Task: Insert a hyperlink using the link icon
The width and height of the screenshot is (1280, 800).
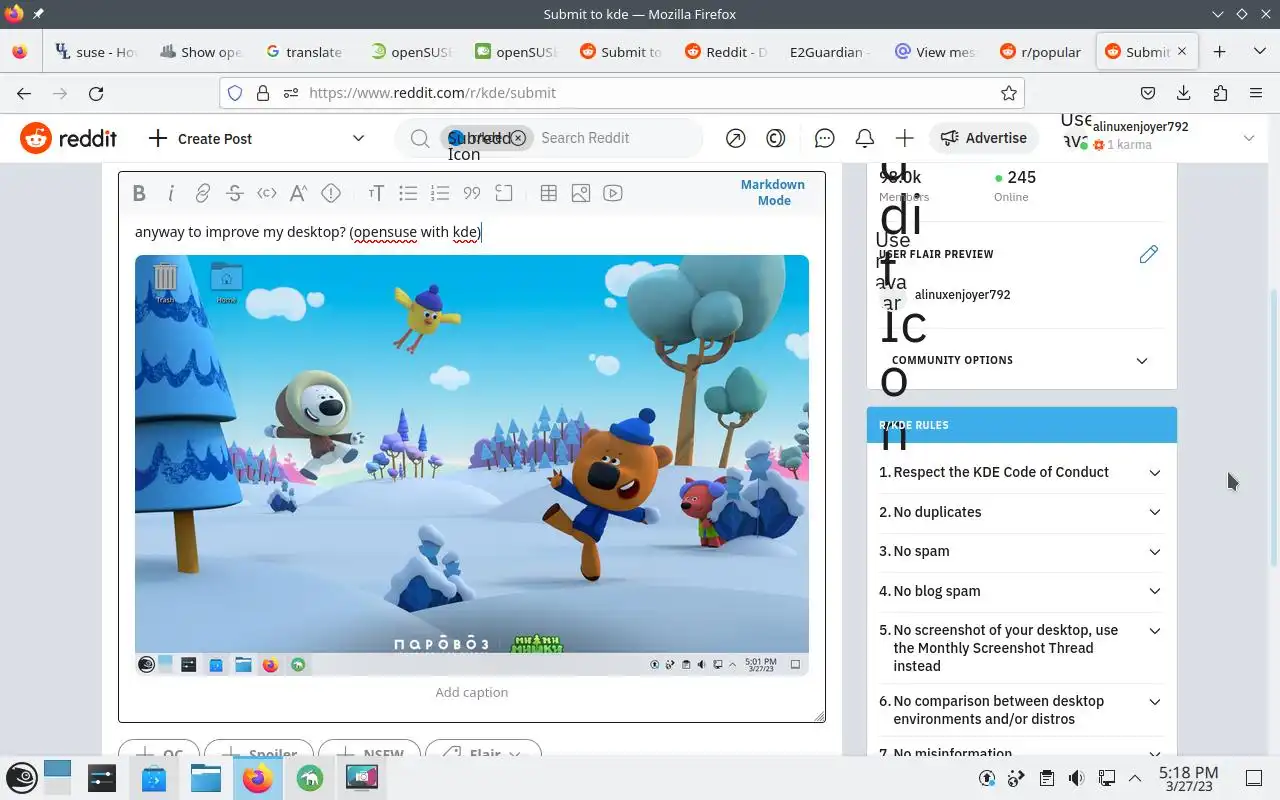Action: point(203,193)
